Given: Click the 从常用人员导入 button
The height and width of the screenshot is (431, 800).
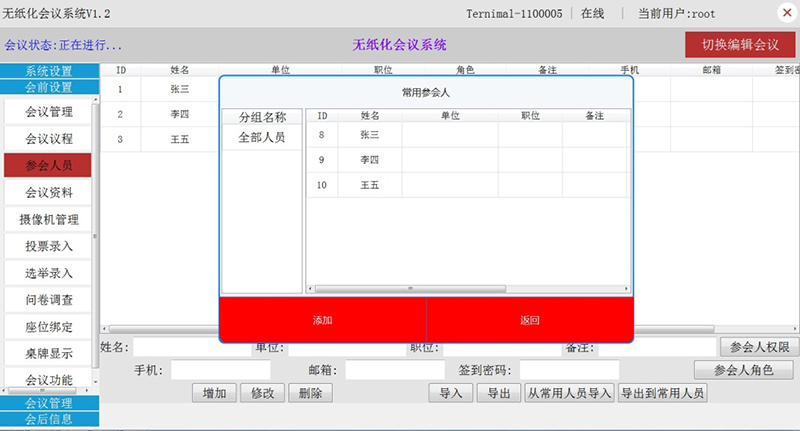Looking at the screenshot, I should [569, 393].
